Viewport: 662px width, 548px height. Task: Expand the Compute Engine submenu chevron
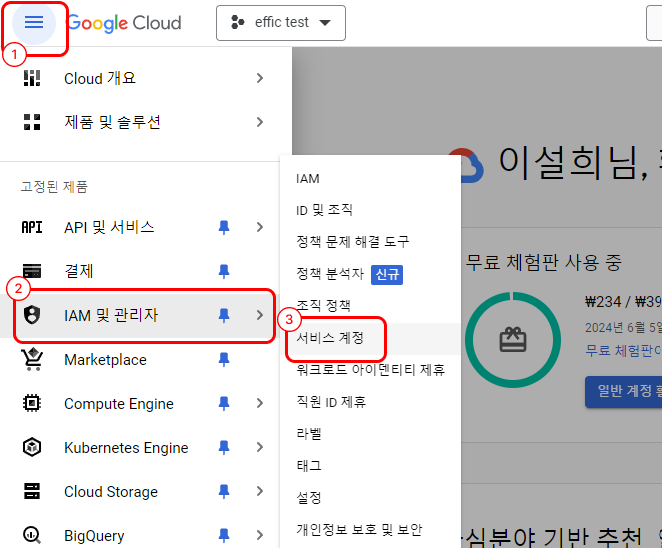[x=260, y=404]
